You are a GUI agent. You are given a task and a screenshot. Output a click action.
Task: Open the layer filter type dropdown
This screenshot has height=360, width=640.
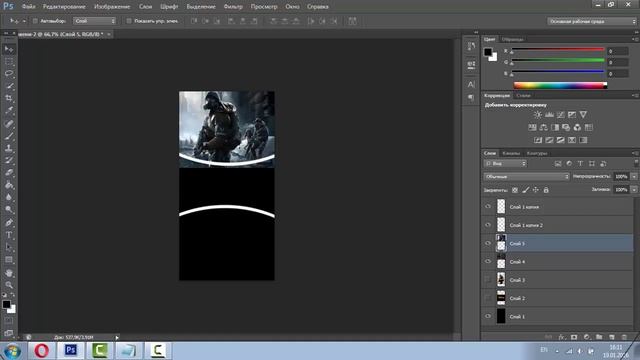click(x=505, y=164)
